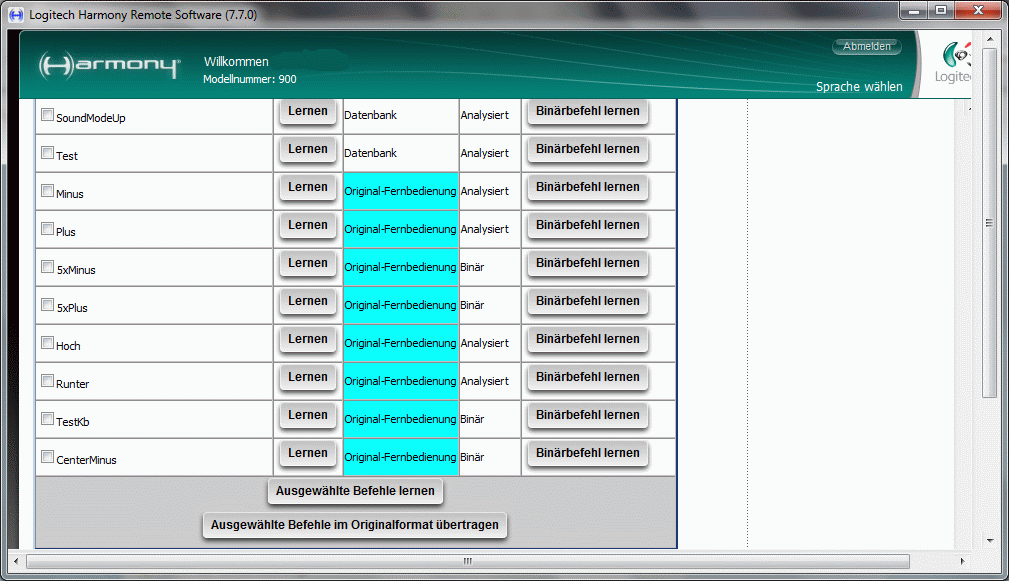Image resolution: width=1009 pixels, height=581 pixels.
Task: Open the Sprache wählen language link
Action: [858, 87]
